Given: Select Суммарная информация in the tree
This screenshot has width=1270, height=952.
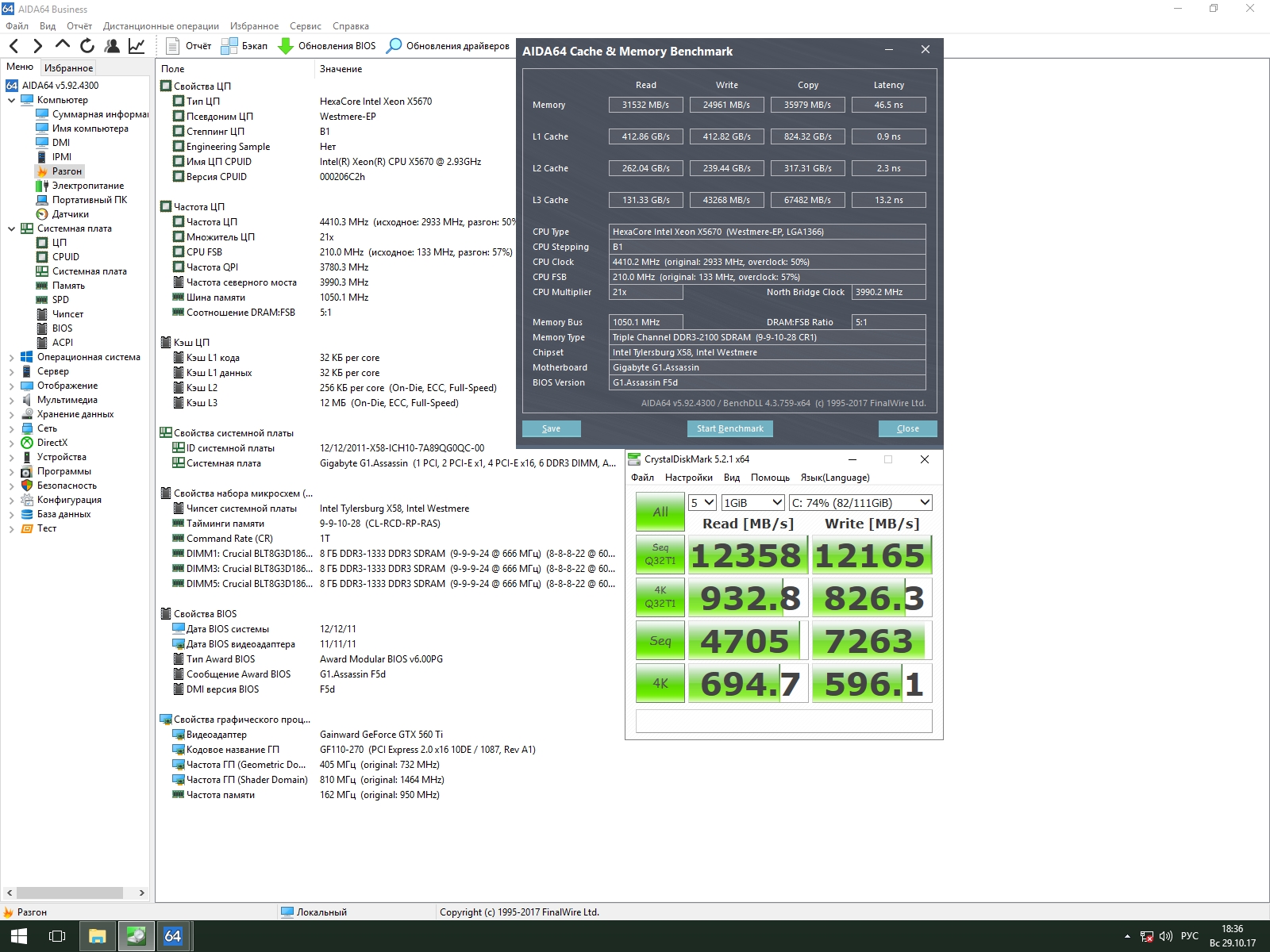Looking at the screenshot, I should [x=92, y=114].
